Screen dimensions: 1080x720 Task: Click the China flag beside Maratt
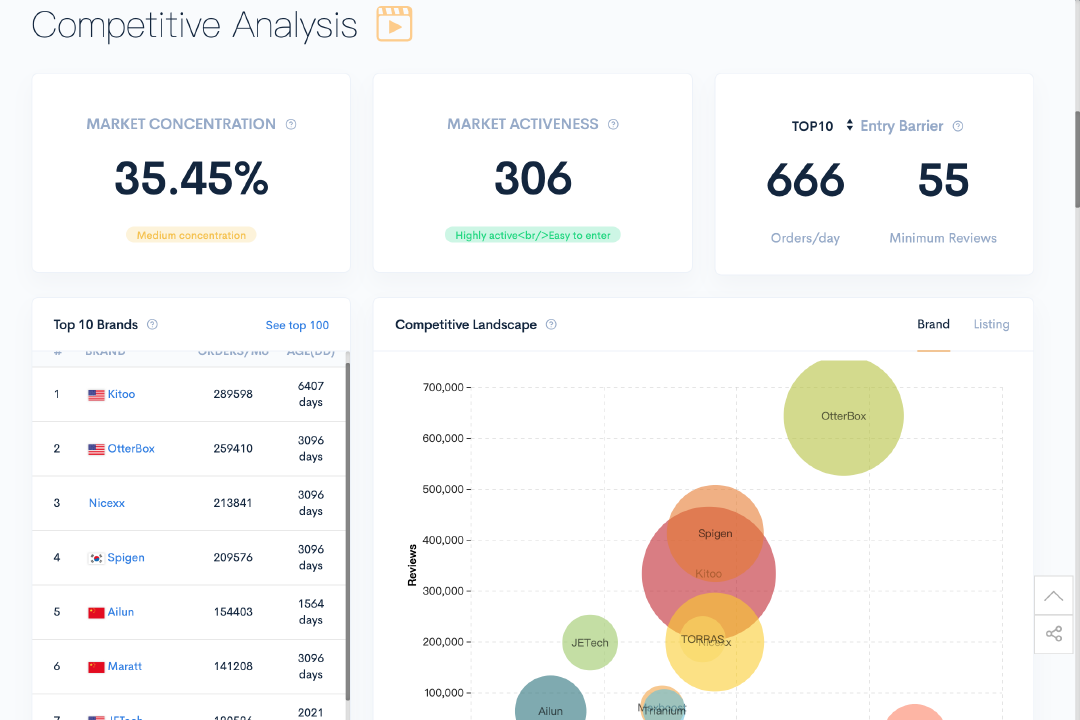[x=96, y=667]
